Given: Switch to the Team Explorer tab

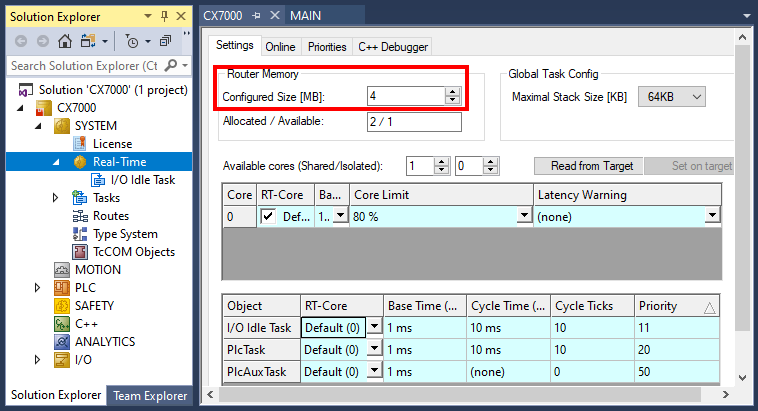Looking at the screenshot, I should 150,396.
